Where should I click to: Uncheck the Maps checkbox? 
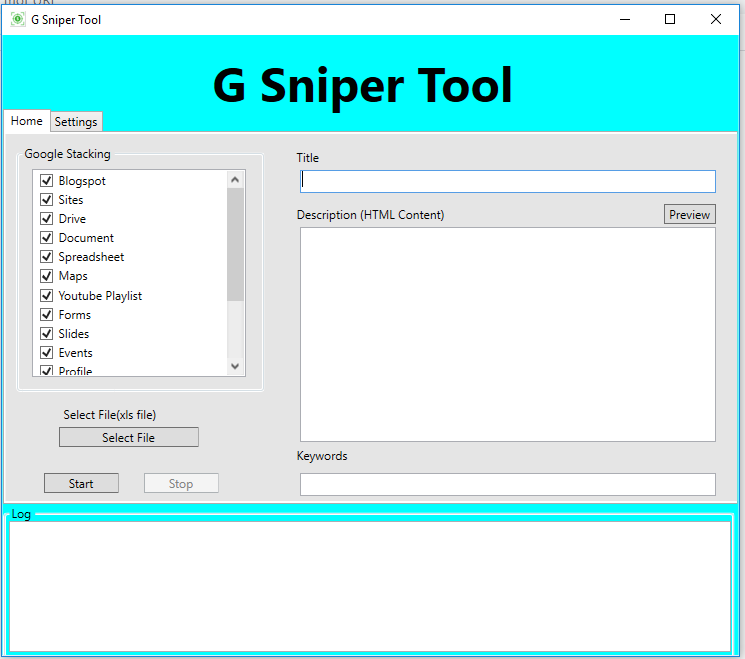click(x=46, y=276)
